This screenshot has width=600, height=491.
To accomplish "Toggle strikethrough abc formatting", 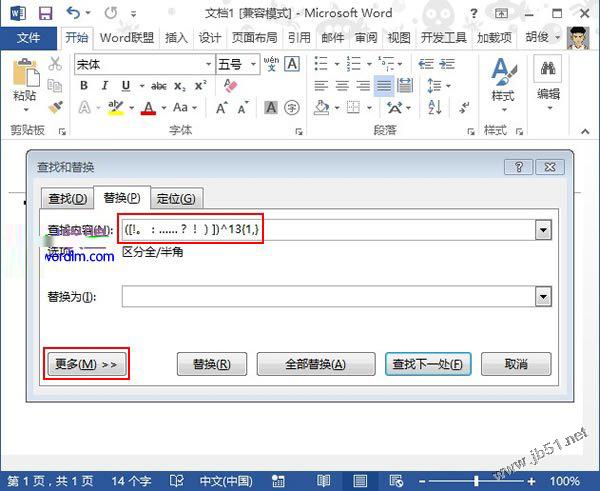I will 158,86.
